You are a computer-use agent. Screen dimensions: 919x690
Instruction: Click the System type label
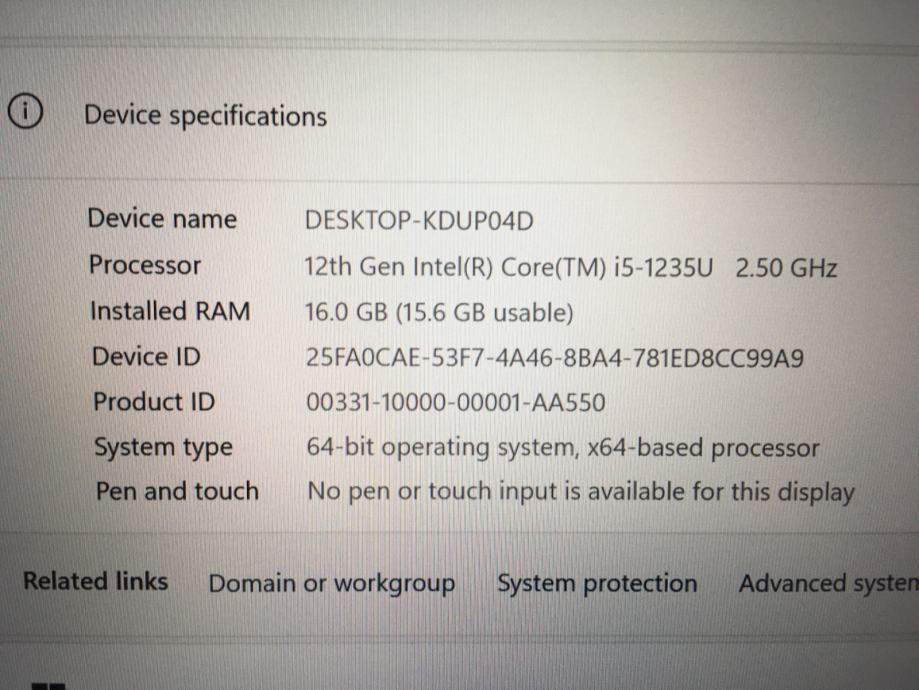[x=162, y=447]
